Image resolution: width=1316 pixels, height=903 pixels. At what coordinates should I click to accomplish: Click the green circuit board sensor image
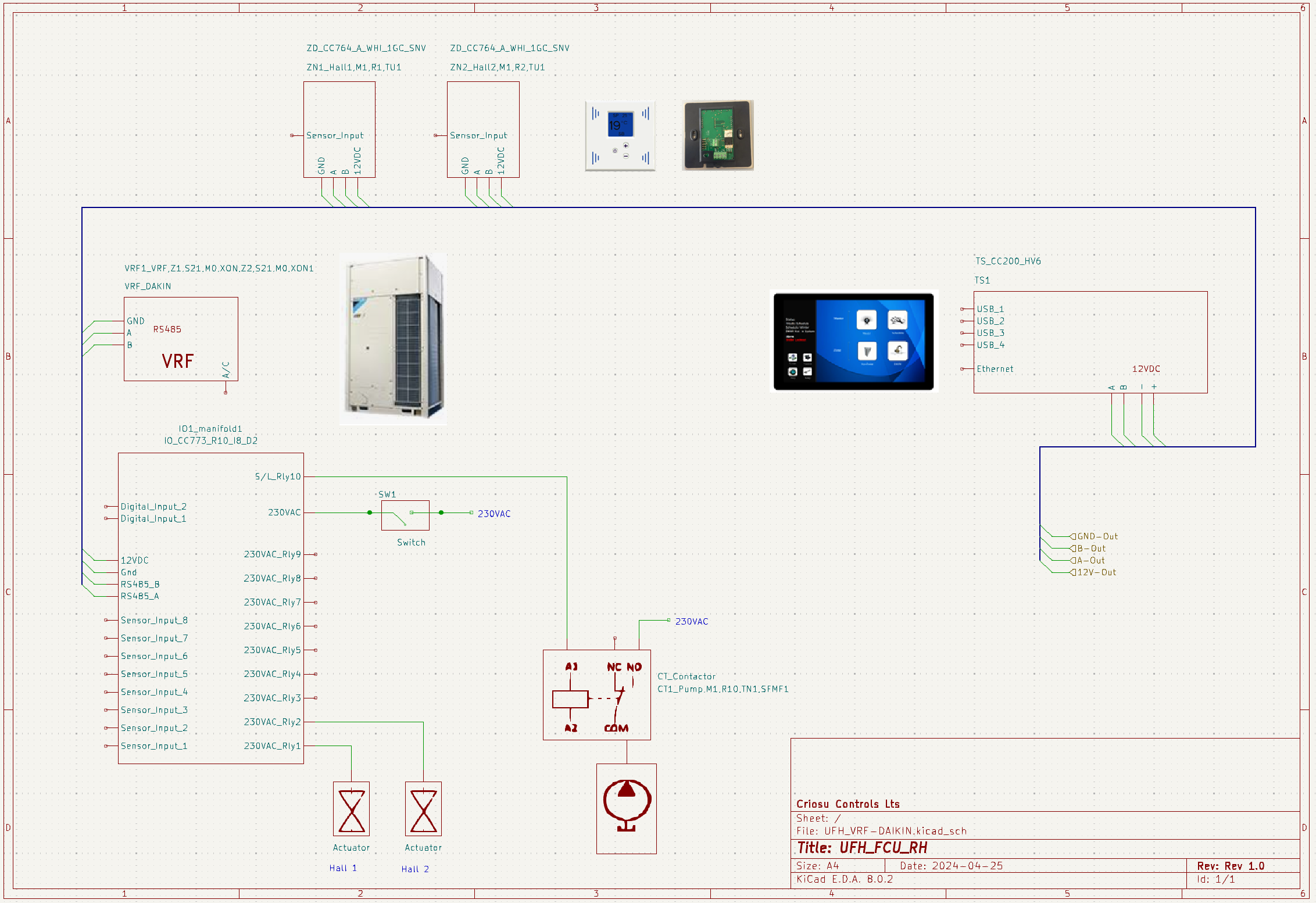pyautogui.click(x=718, y=135)
